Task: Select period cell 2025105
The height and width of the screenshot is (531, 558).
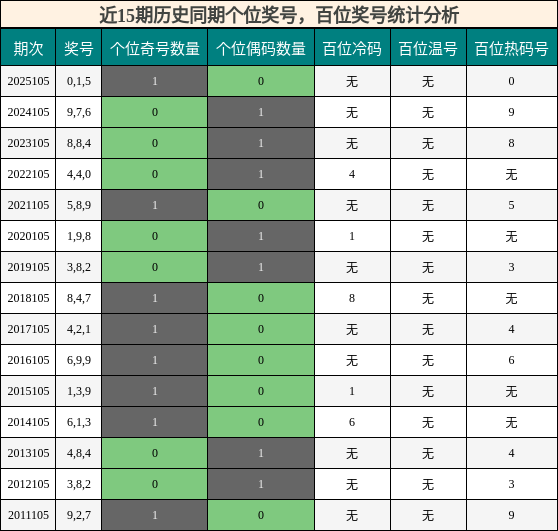Action: 28,81
